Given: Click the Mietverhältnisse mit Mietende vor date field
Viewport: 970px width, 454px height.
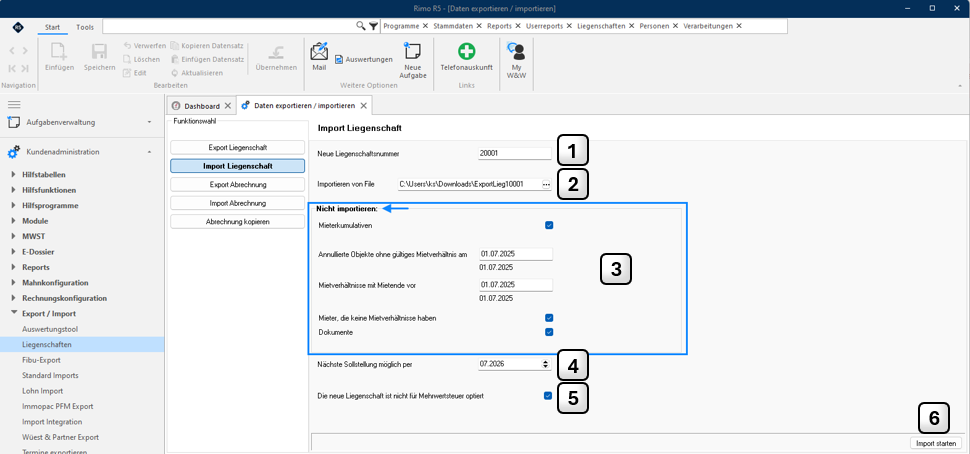Looking at the screenshot, I should (515, 285).
